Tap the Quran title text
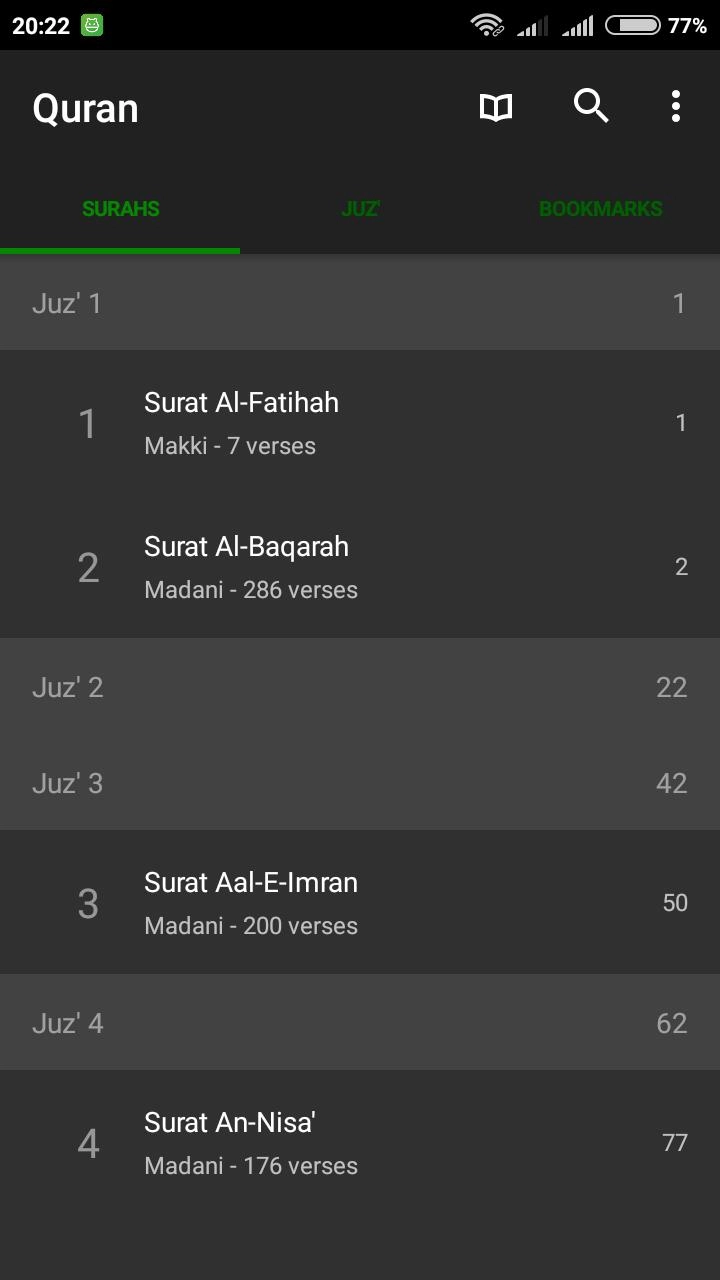The width and height of the screenshot is (720, 1280). click(x=85, y=108)
